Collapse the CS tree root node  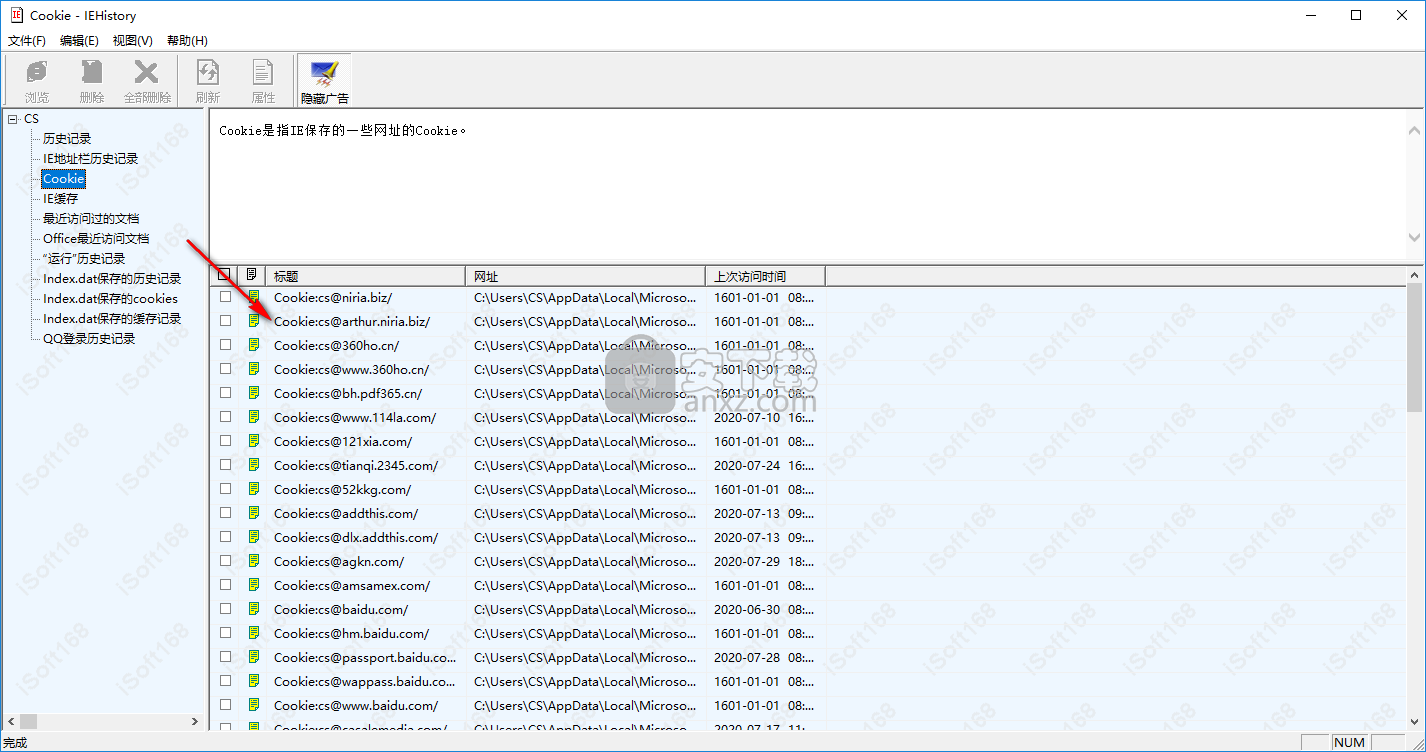point(13,119)
